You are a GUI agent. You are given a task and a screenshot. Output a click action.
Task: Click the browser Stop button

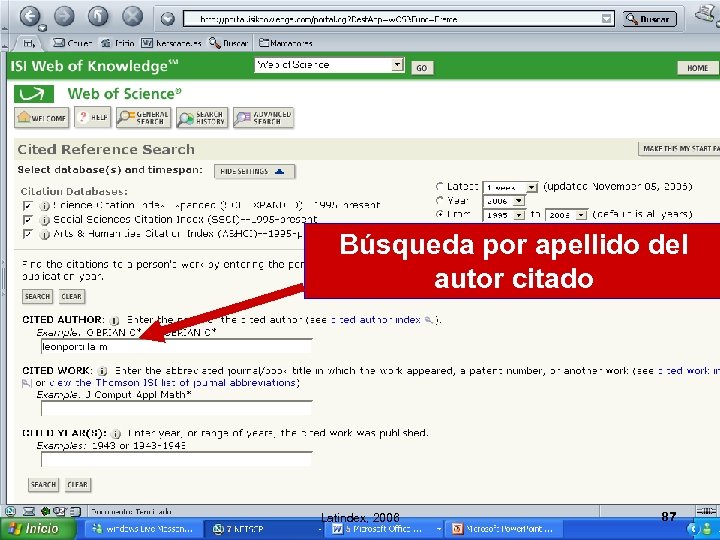(x=132, y=17)
